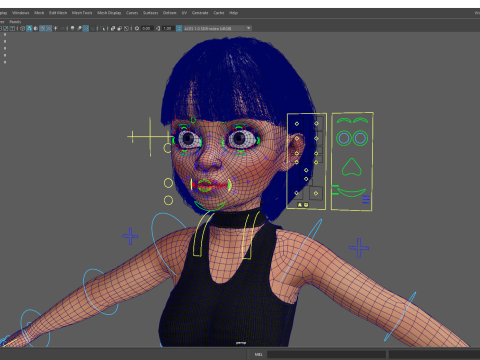Select top-right diamond slider in facial panel
Image resolution: width=480 pixels, height=360 pixels.
tap(316, 123)
